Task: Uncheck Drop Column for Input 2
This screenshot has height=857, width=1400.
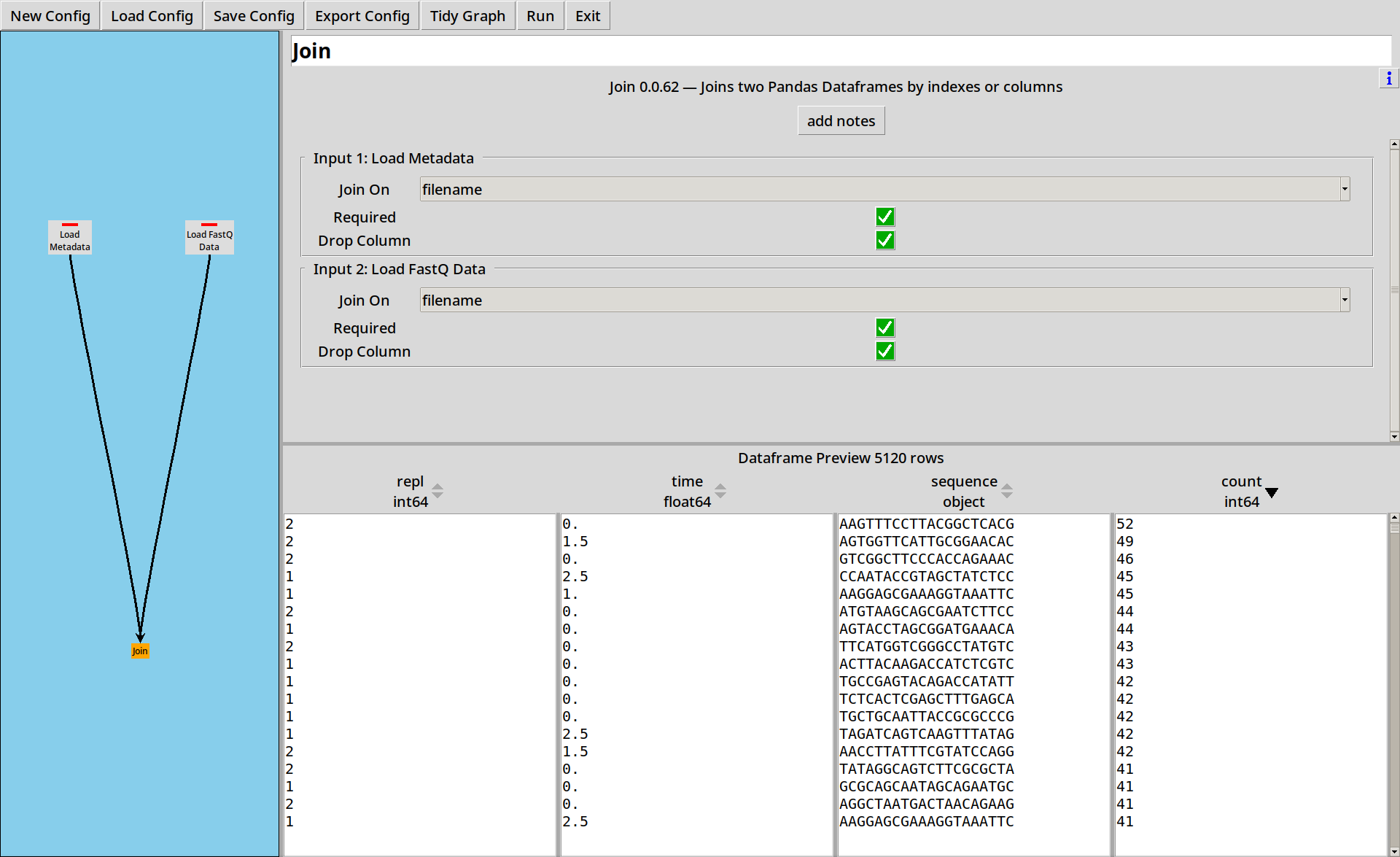Action: pos(885,352)
